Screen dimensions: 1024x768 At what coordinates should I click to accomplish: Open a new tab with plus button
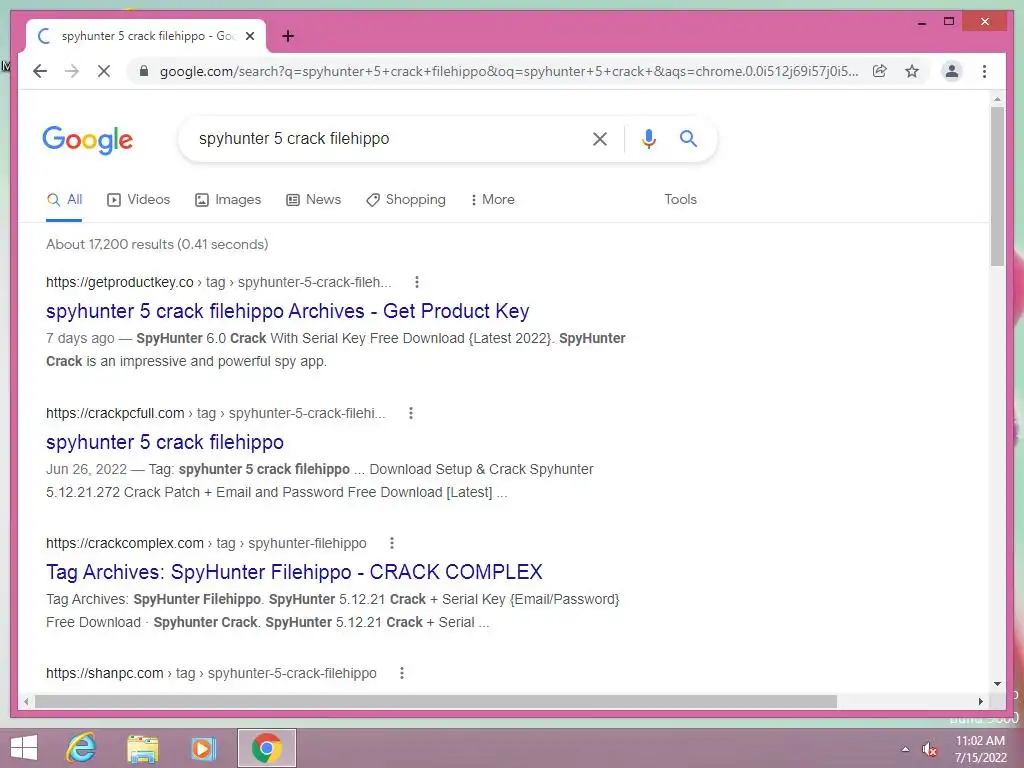click(x=288, y=36)
